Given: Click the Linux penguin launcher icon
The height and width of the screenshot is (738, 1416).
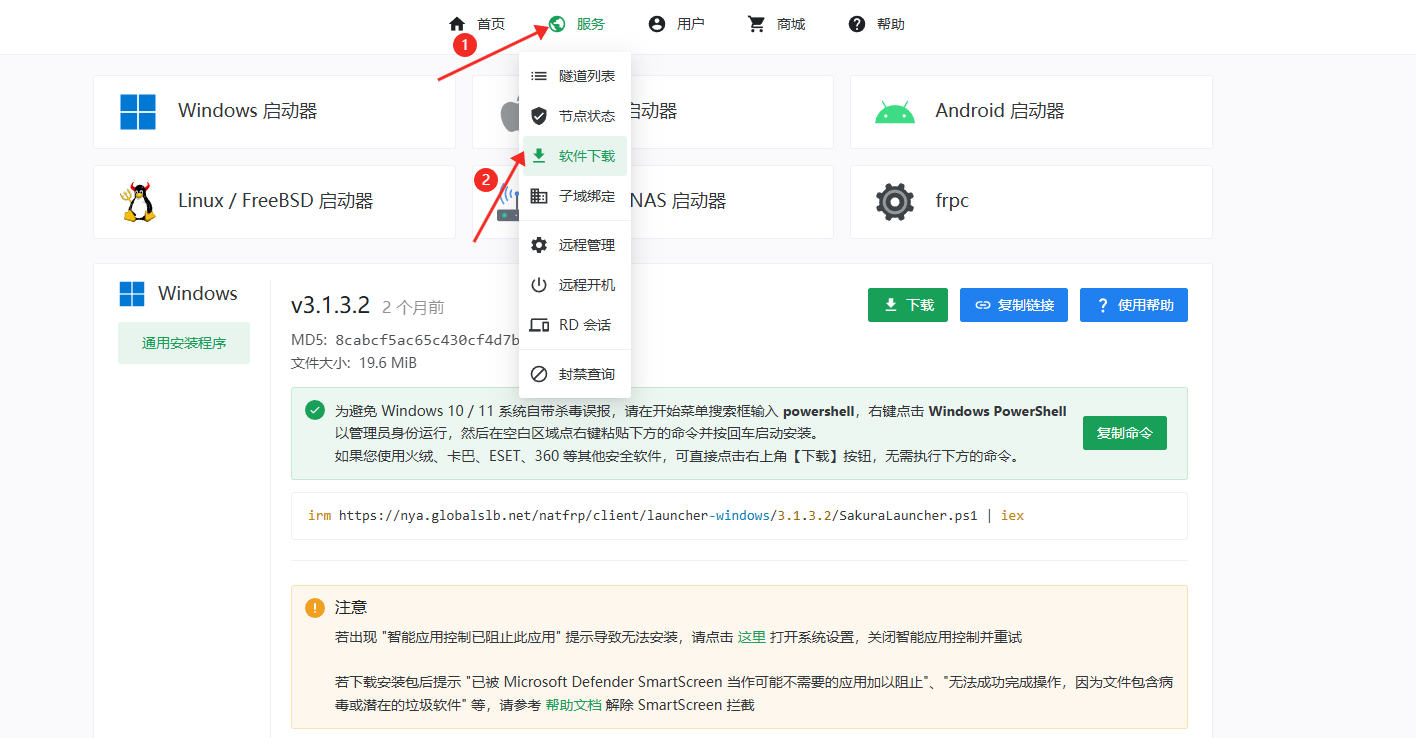Looking at the screenshot, I should coord(138,202).
